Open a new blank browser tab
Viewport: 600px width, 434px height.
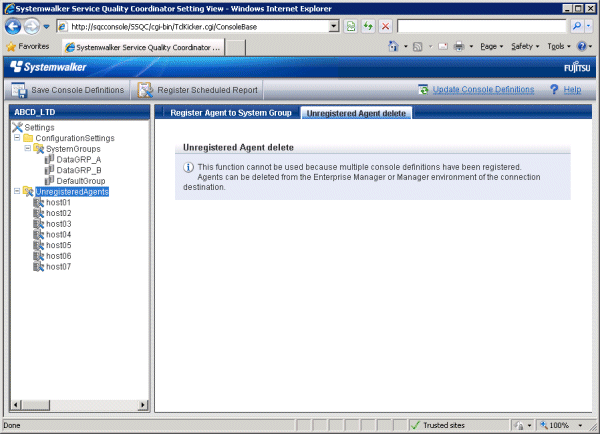tap(235, 48)
